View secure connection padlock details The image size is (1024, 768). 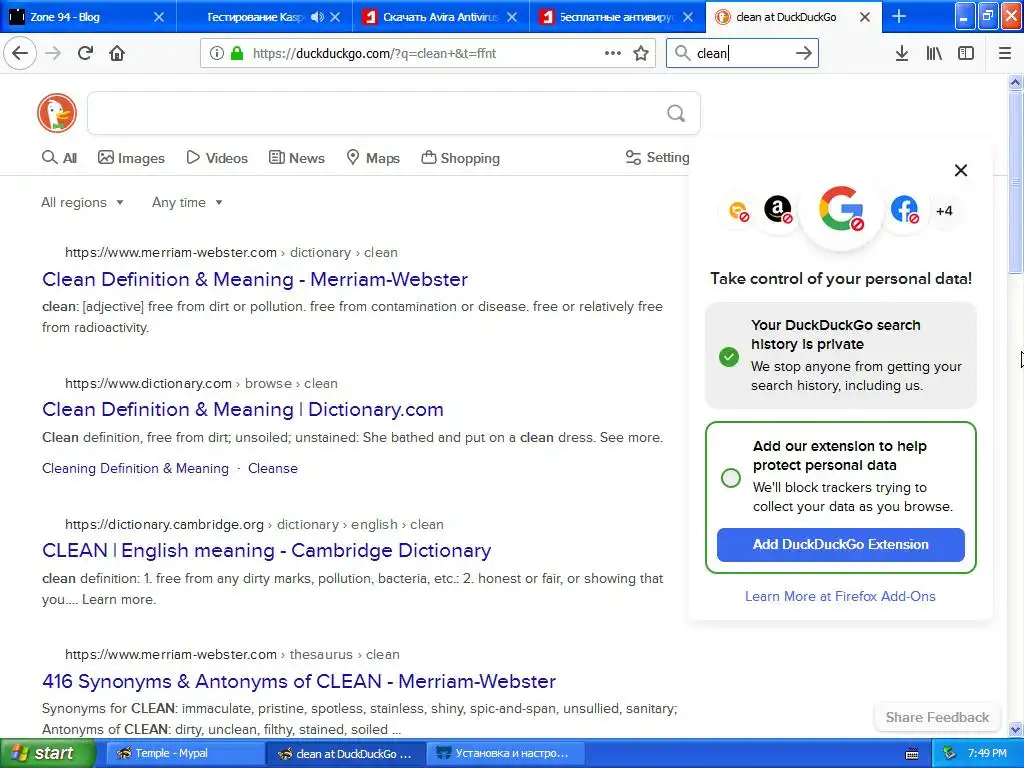click(x=236, y=53)
